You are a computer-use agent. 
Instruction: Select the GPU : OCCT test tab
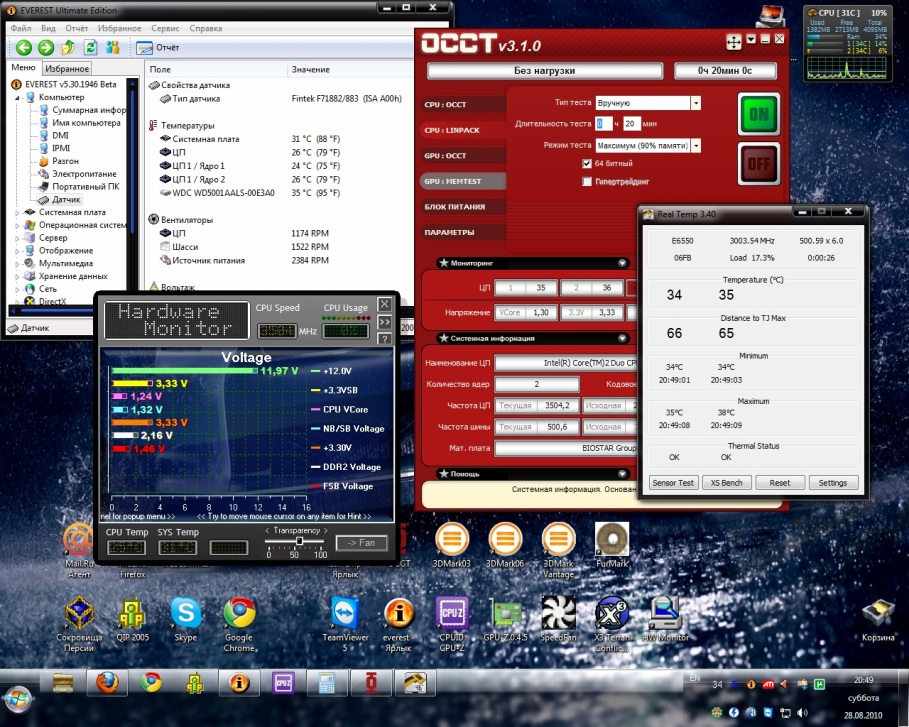[463, 155]
